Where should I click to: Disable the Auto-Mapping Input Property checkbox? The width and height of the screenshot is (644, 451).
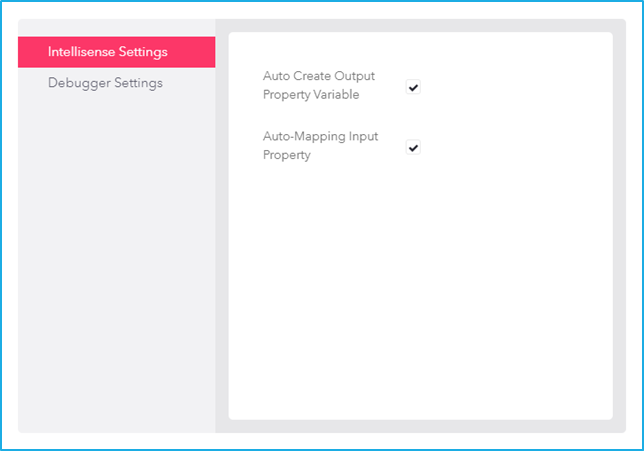click(x=413, y=147)
